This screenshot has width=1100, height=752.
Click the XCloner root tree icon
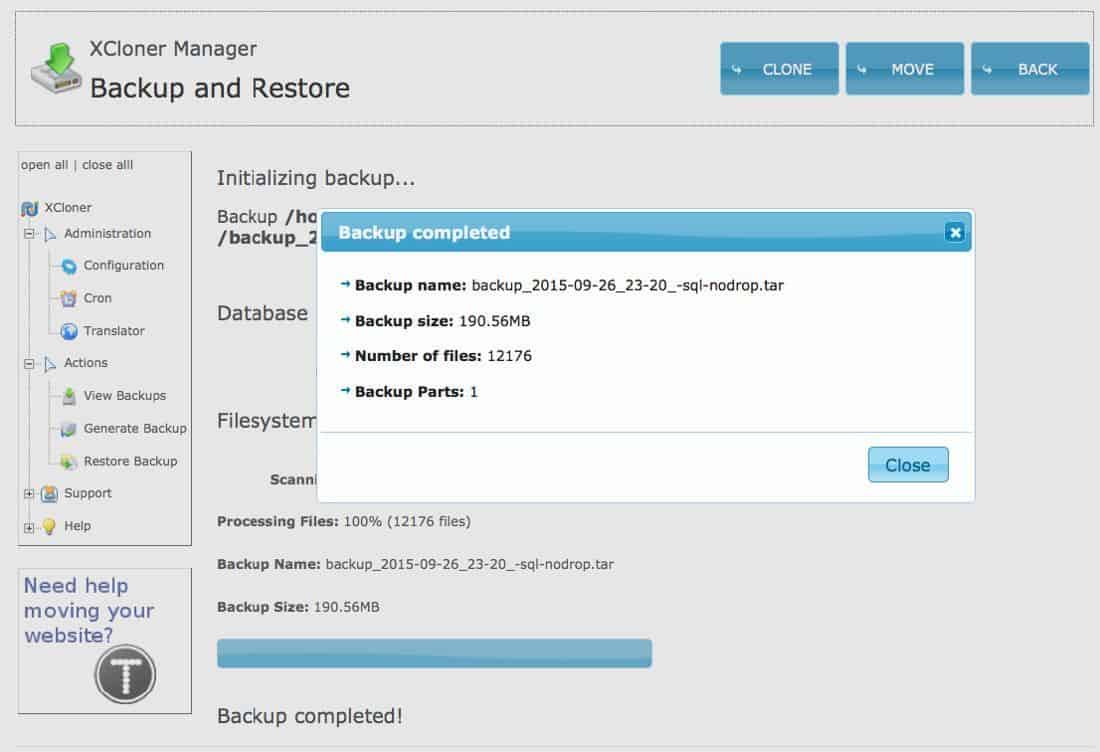point(30,208)
